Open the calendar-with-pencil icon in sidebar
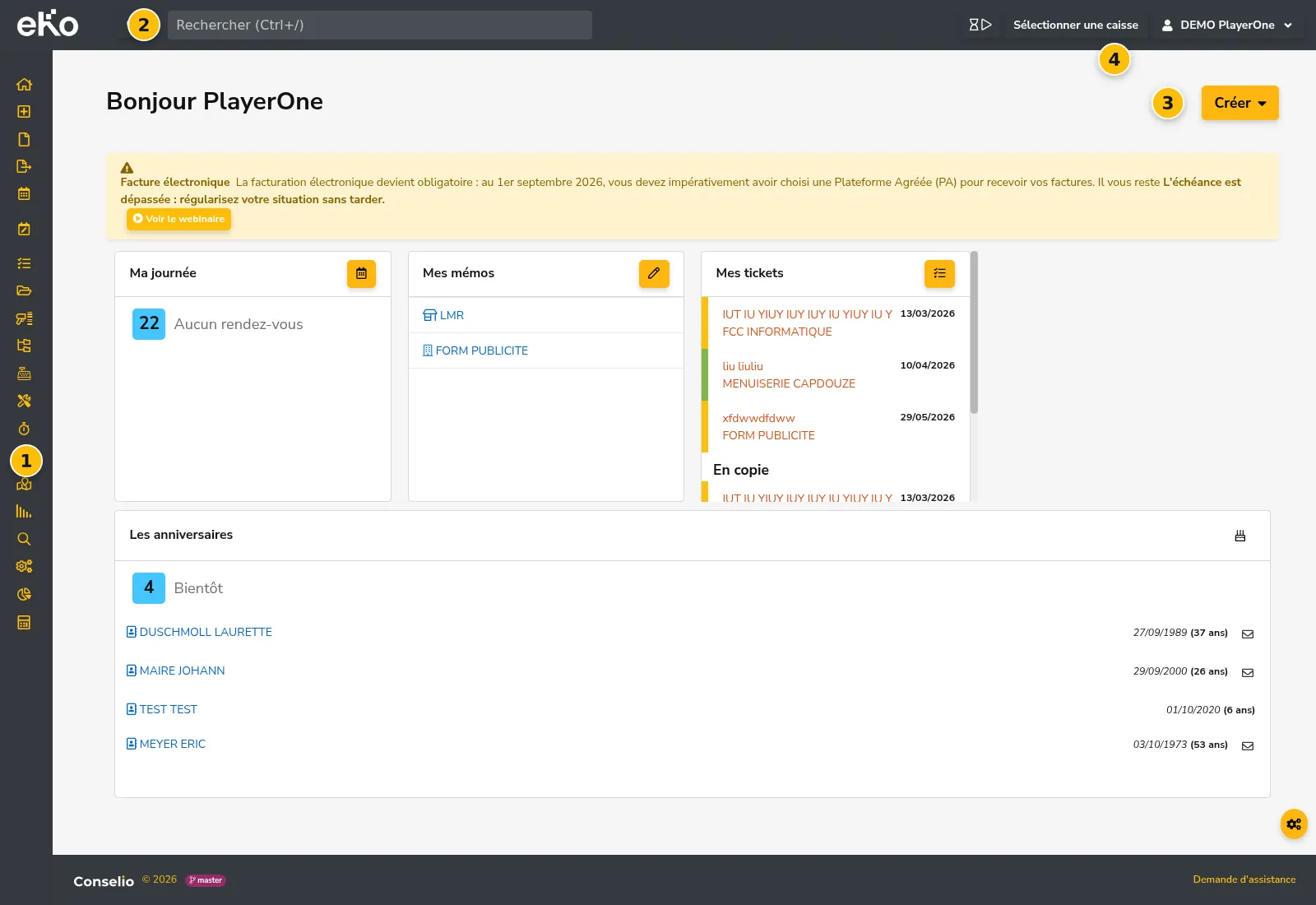 24,229
